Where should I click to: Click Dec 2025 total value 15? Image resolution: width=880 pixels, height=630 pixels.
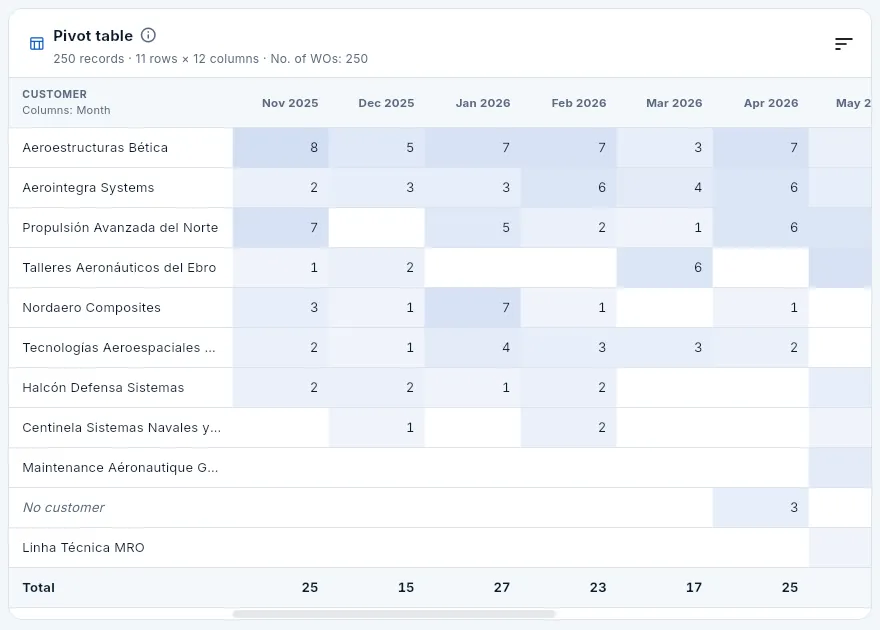point(406,587)
